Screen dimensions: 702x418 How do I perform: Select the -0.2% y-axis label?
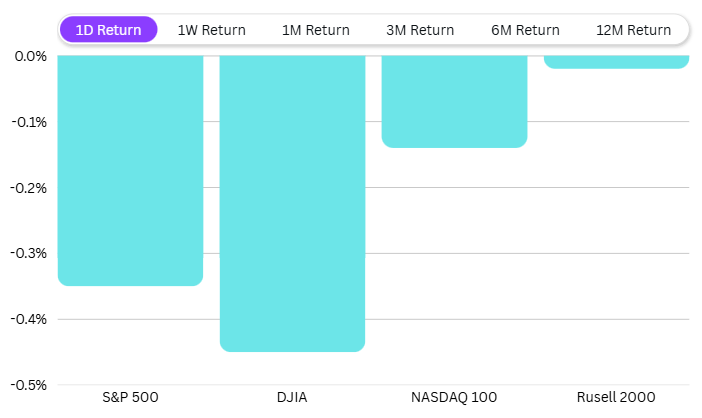pos(30,188)
